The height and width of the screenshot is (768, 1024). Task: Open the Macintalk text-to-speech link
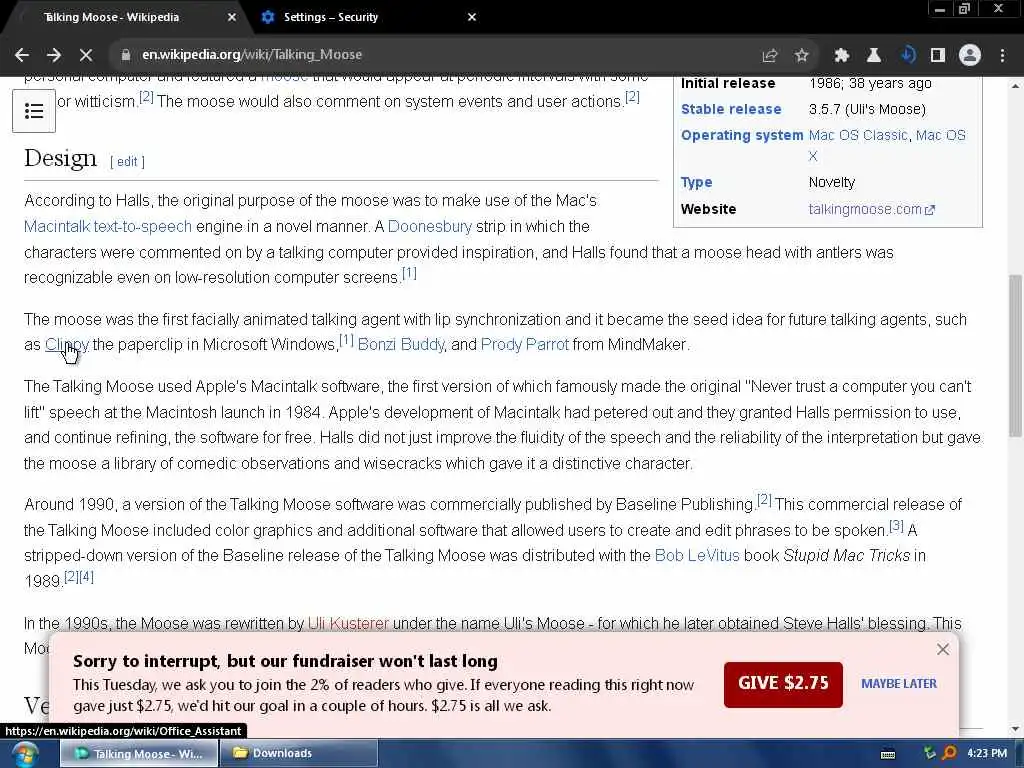click(108, 227)
